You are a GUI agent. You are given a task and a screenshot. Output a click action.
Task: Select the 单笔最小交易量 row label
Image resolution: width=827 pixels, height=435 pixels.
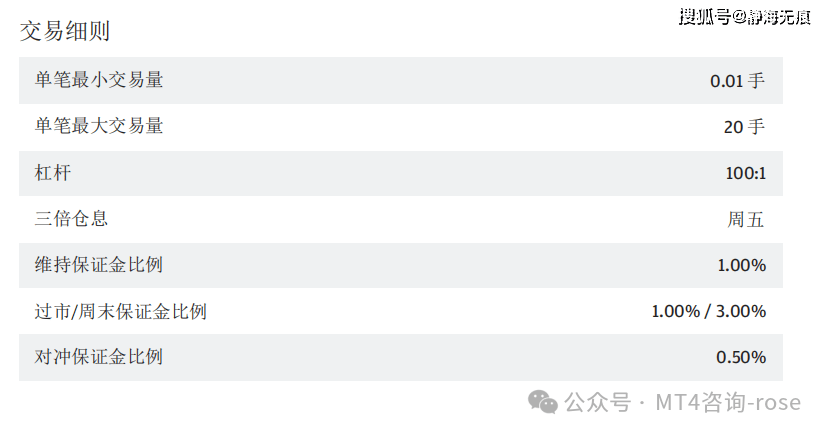point(99,80)
